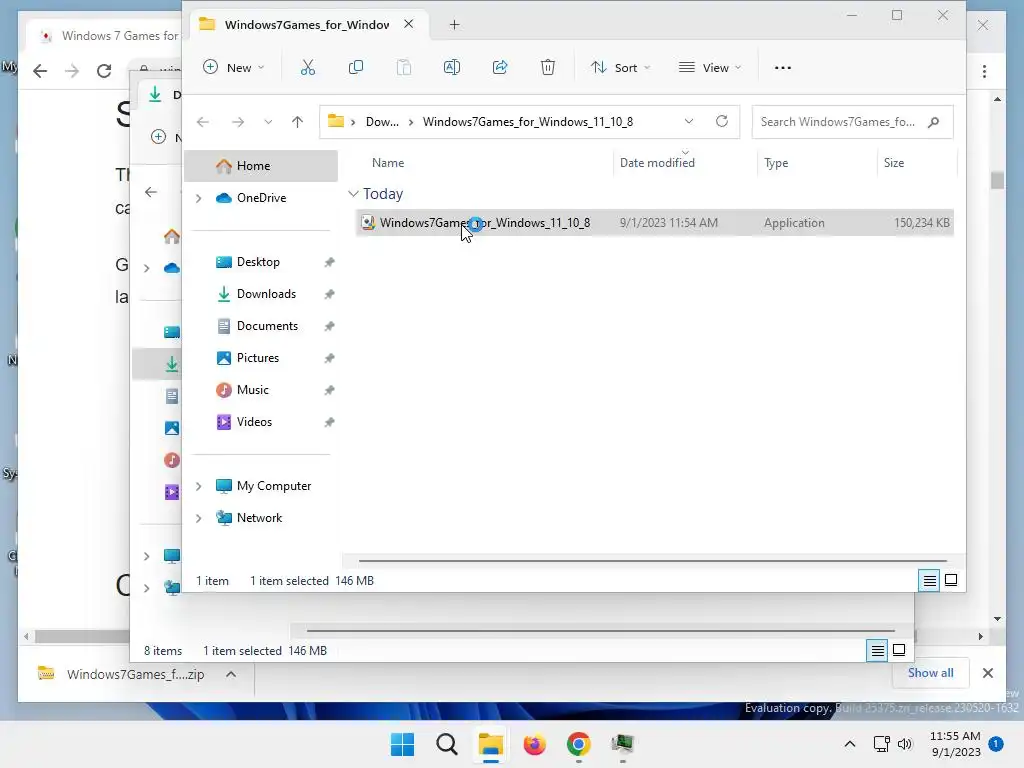Expand My Computer in navigation pane

[x=199, y=486]
